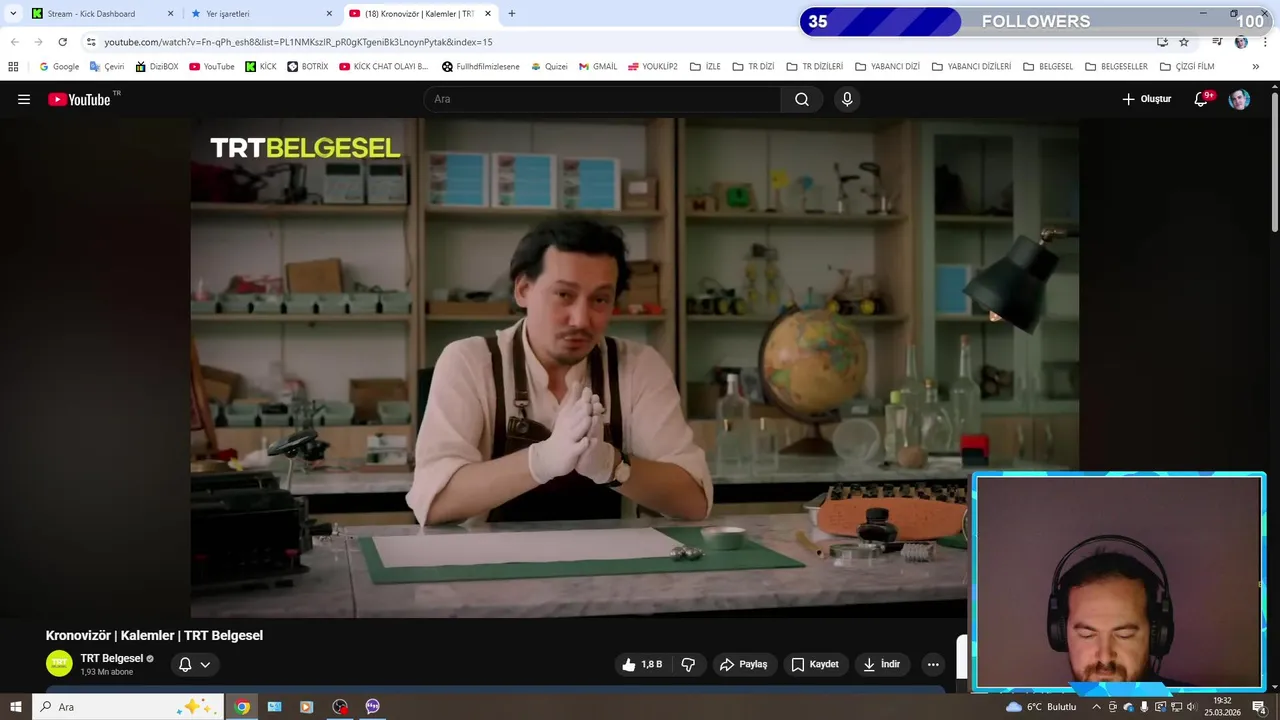The height and width of the screenshot is (720, 1280).
Task: Reload the page with refresh icon
Action: tap(62, 42)
